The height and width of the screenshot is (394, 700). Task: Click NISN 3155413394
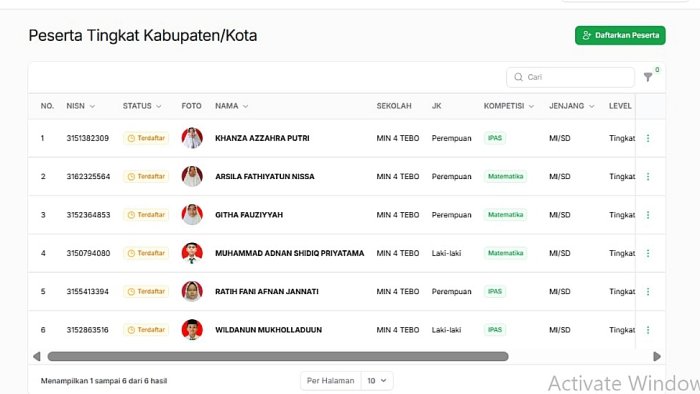coord(88,292)
